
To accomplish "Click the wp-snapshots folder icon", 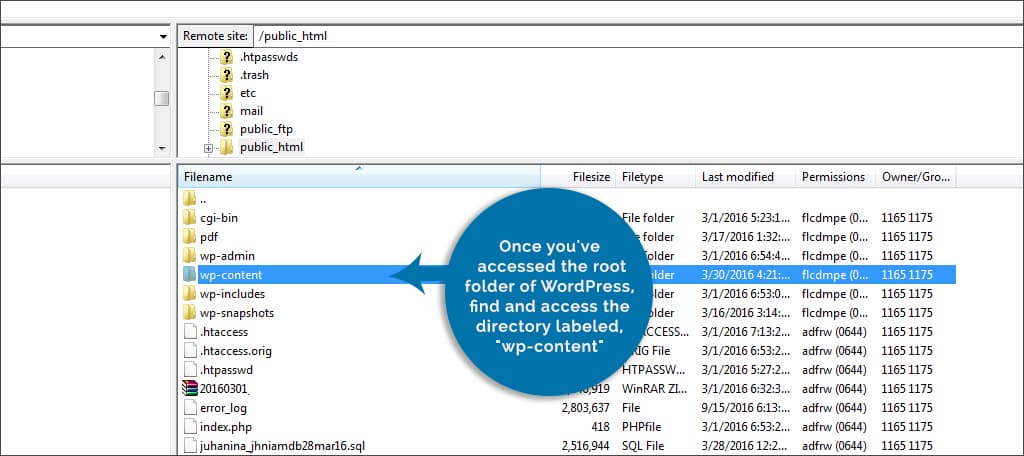I will coord(190,313).
